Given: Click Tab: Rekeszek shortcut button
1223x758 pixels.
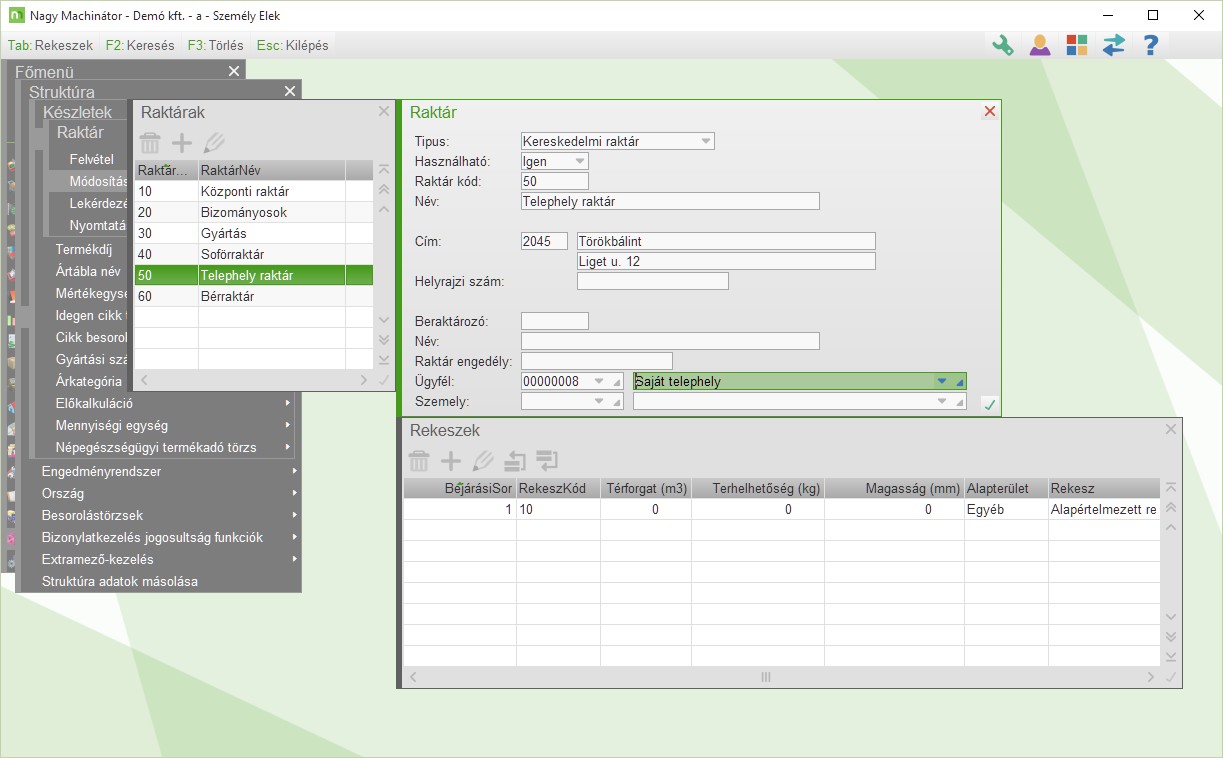Looking at the screenshot, I should pyautogui.click(x=50, y=45).
